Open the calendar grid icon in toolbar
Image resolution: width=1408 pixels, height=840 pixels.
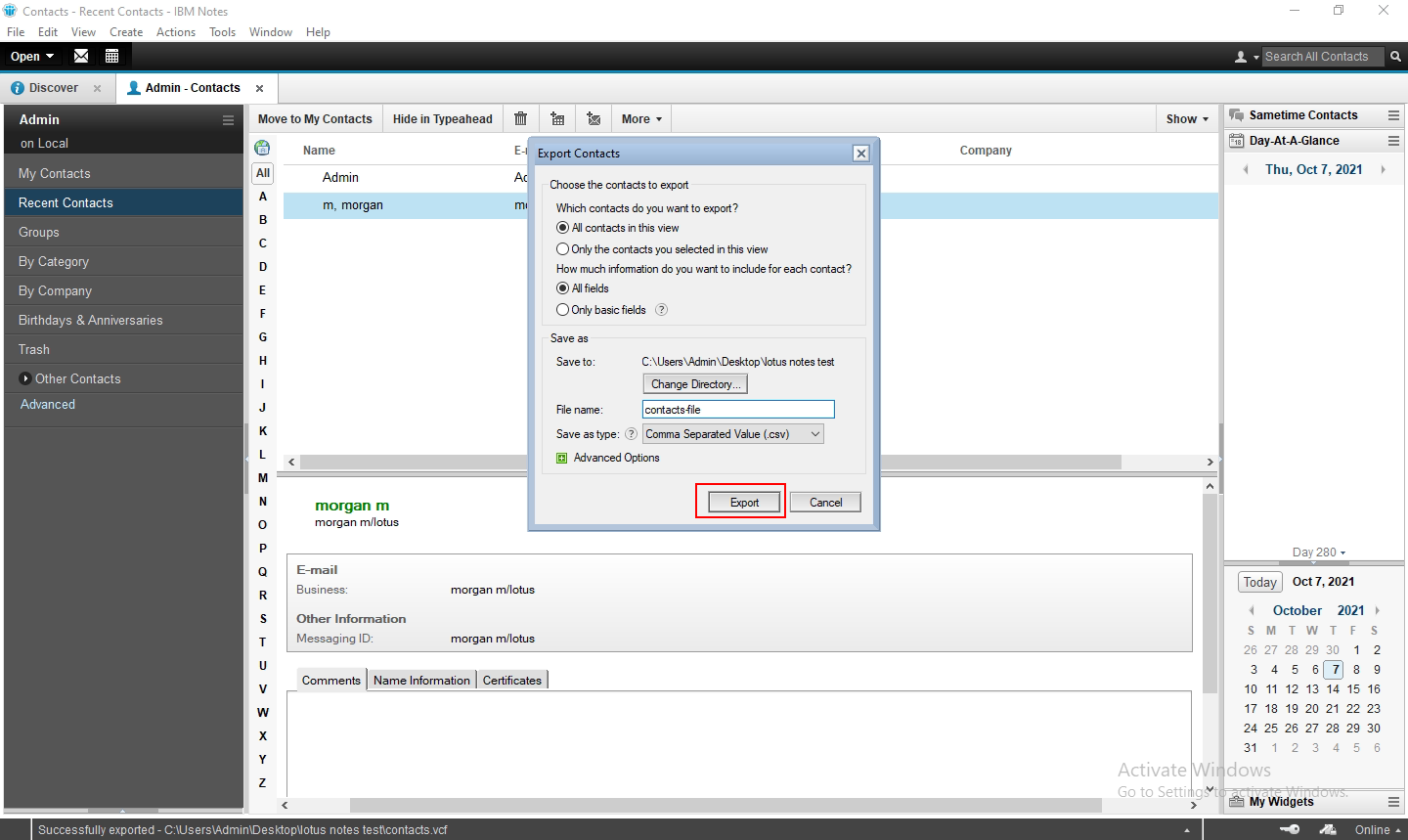click(111, 56)
